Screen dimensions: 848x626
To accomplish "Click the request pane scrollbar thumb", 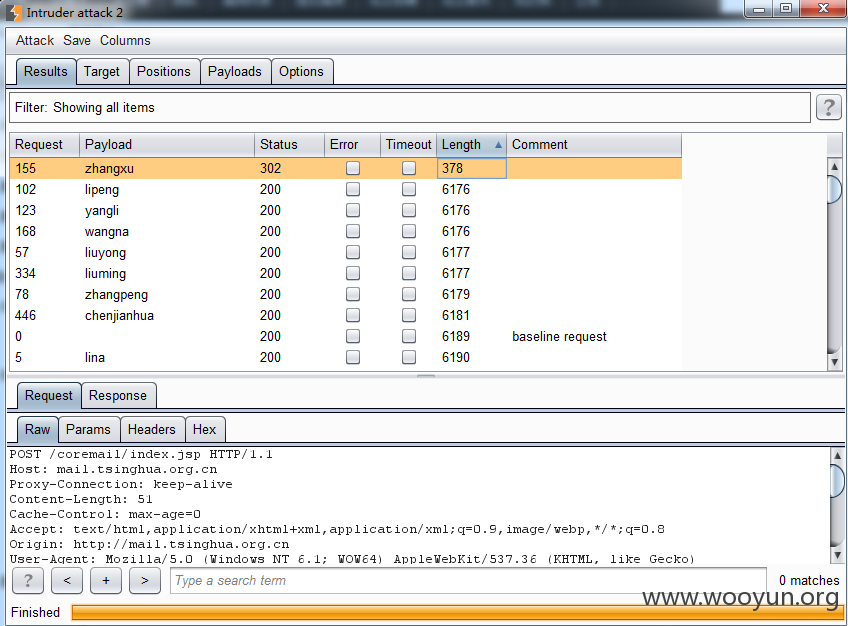I will pyautogui.click(x=837, y=480).
